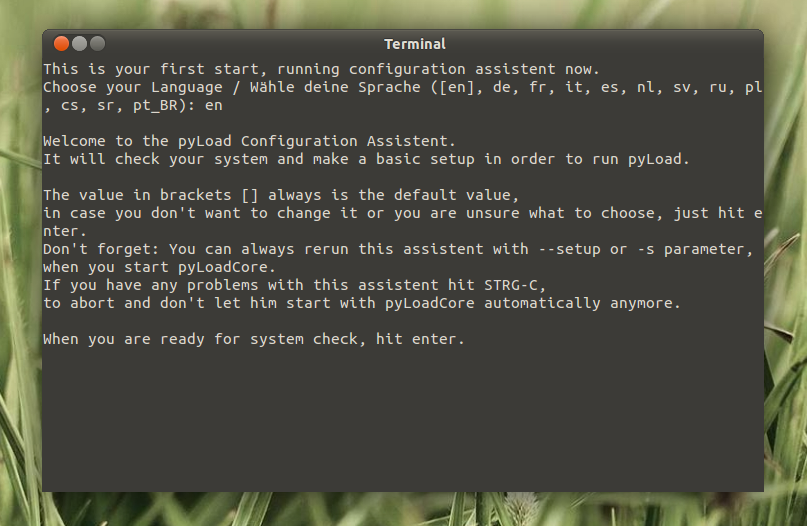Click the typed "en" language answer

(213, 105)
